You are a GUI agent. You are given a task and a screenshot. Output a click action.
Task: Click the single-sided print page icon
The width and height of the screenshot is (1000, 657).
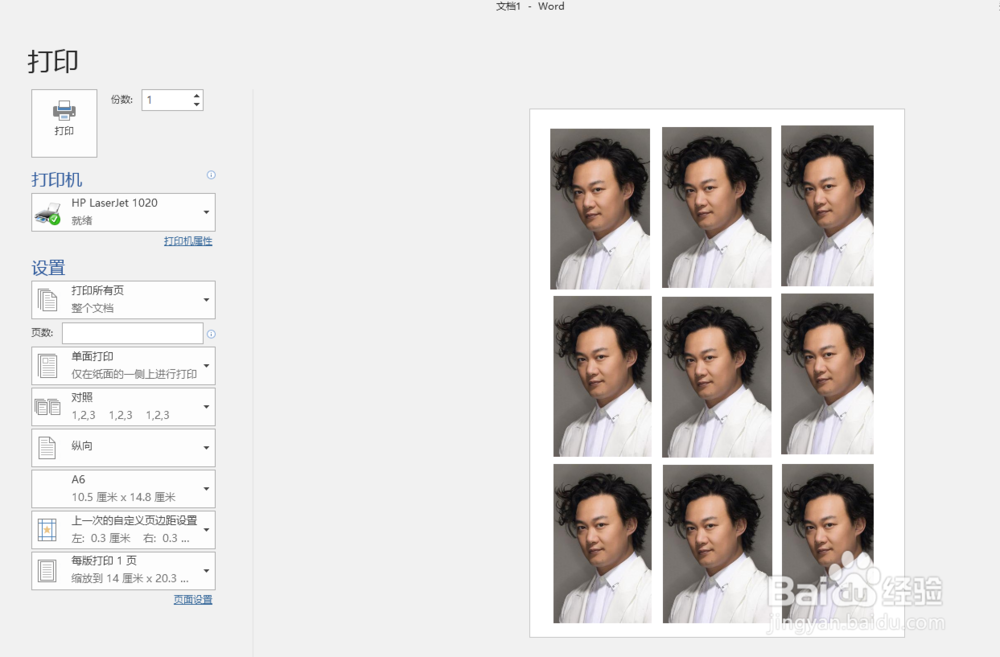47,366
